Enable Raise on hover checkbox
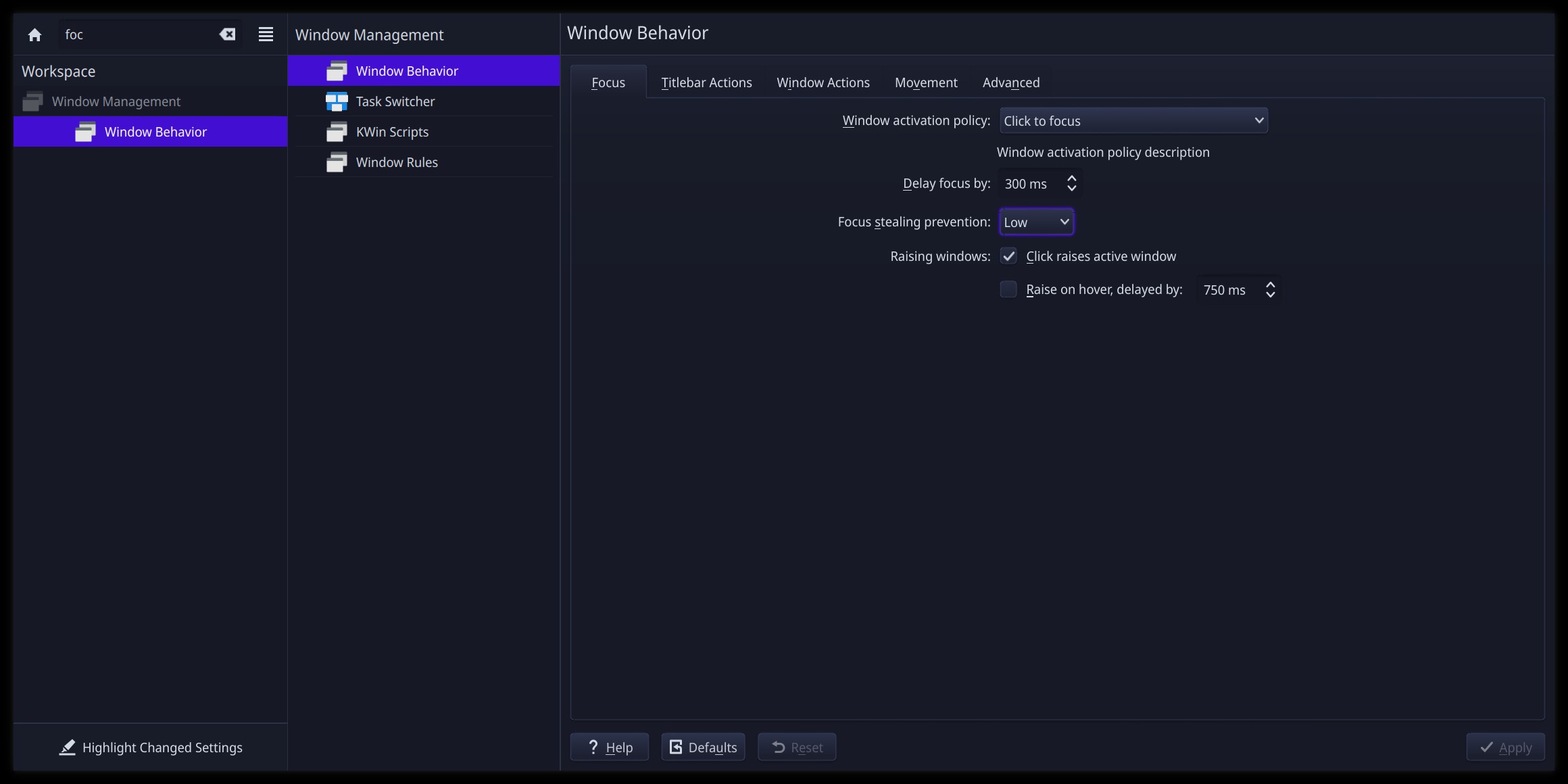Image resolution: width=1568 pixels, height=784 pixels. click(1008, 289)
